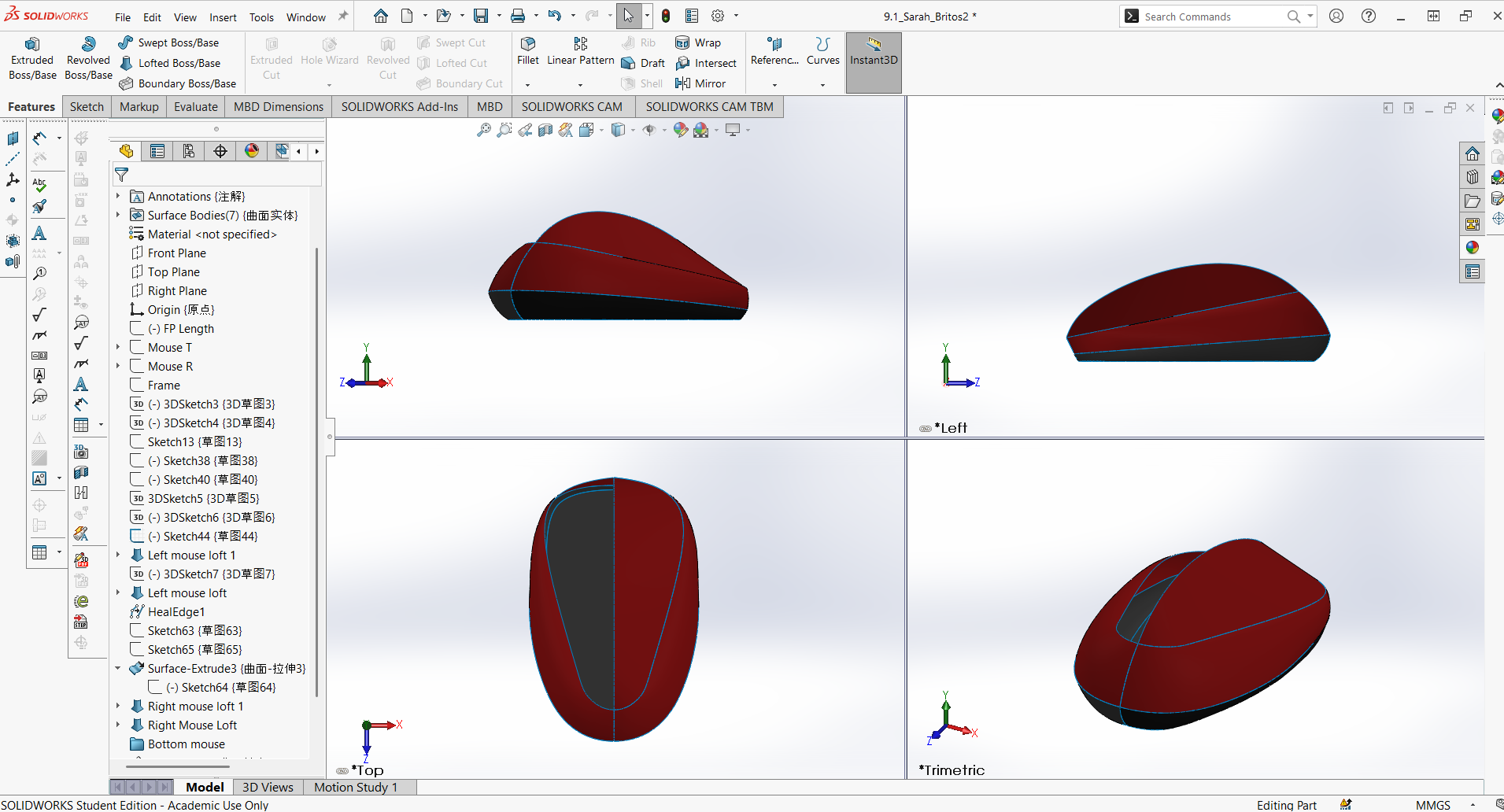Screen dimensions: 1504x812
Task: Select the Left mouse loft 1 feature
Action: (191, 555)
